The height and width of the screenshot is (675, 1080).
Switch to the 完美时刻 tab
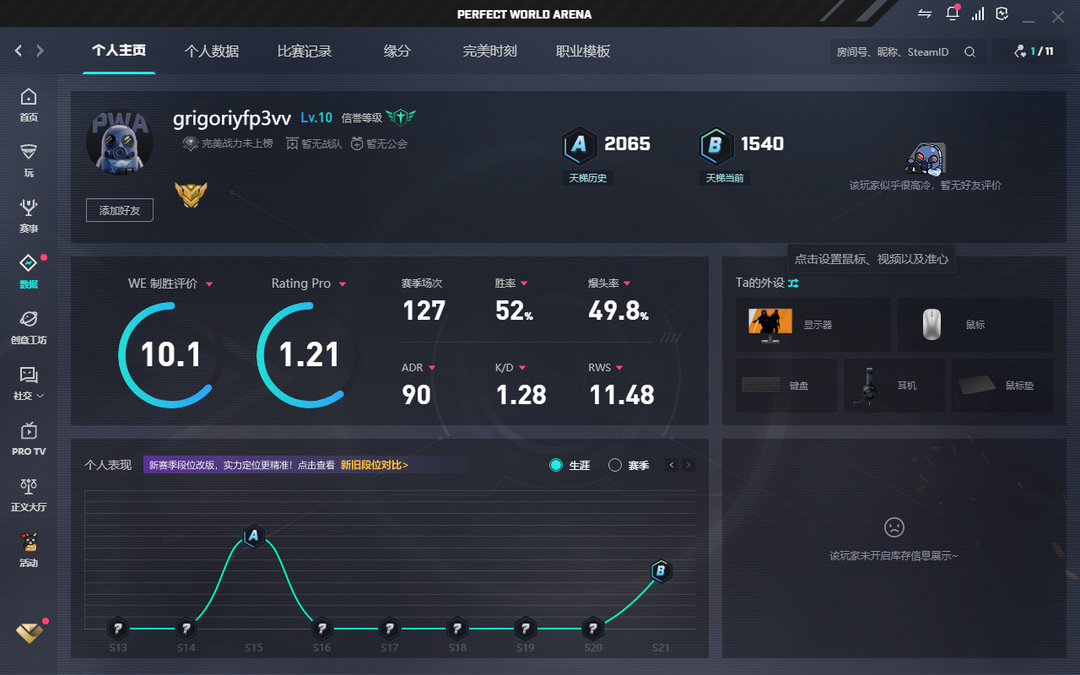(x=489, y=51)
